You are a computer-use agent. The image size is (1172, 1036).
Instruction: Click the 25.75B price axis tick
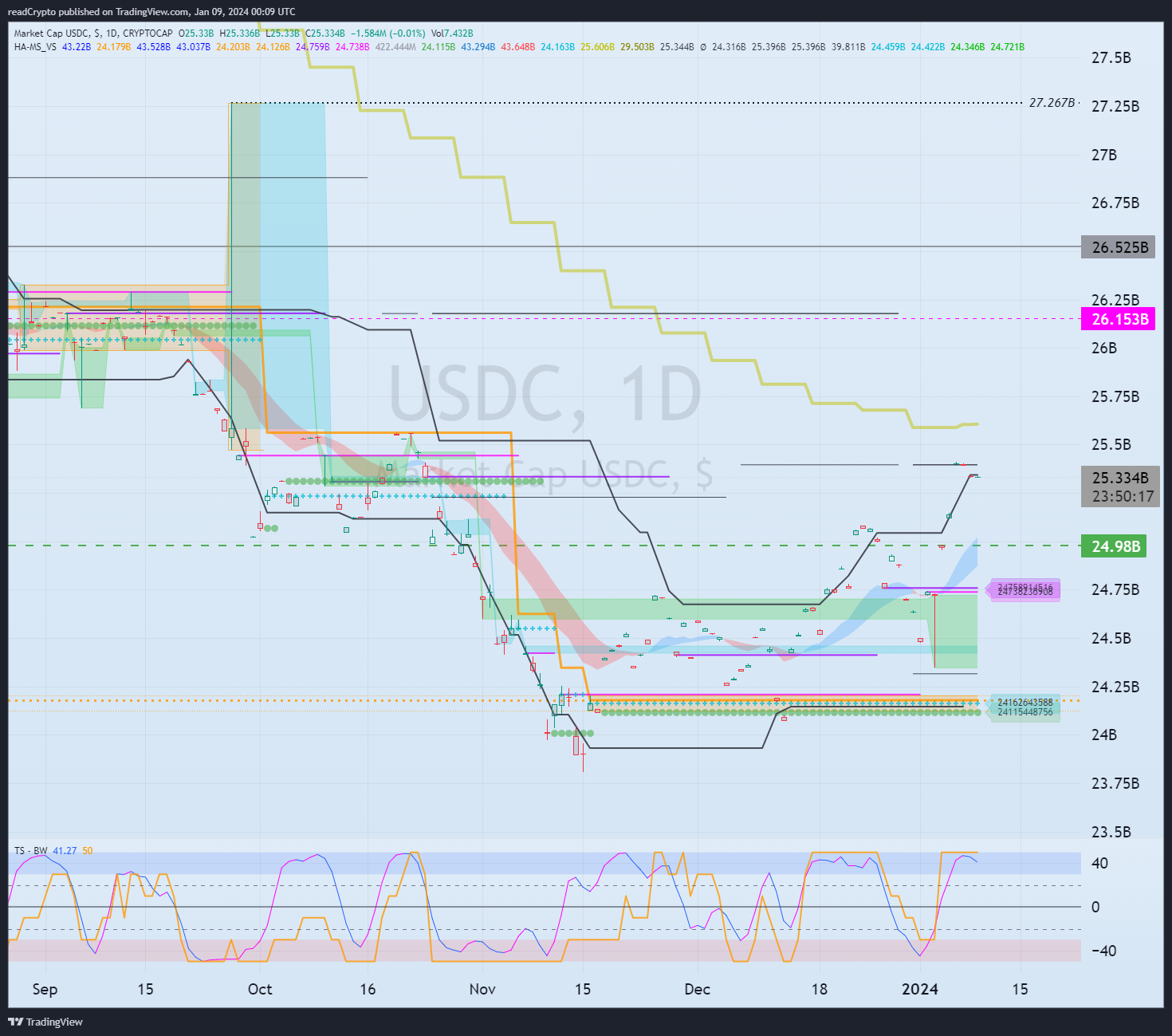pyautogui.click(x=1115, y=396)
